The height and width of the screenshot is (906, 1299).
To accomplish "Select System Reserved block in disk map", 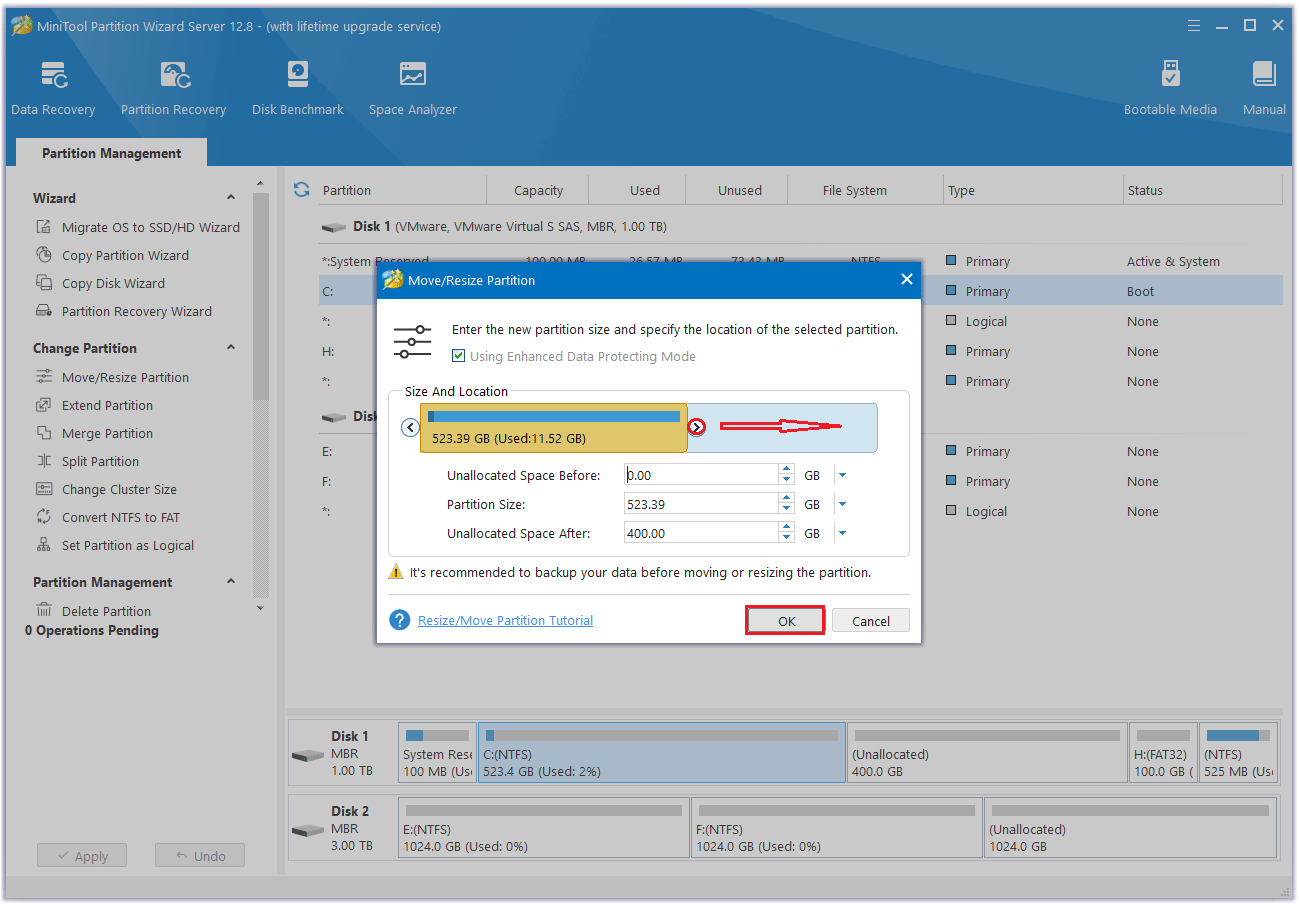I will pyautogui.click(x=437, y=752).
